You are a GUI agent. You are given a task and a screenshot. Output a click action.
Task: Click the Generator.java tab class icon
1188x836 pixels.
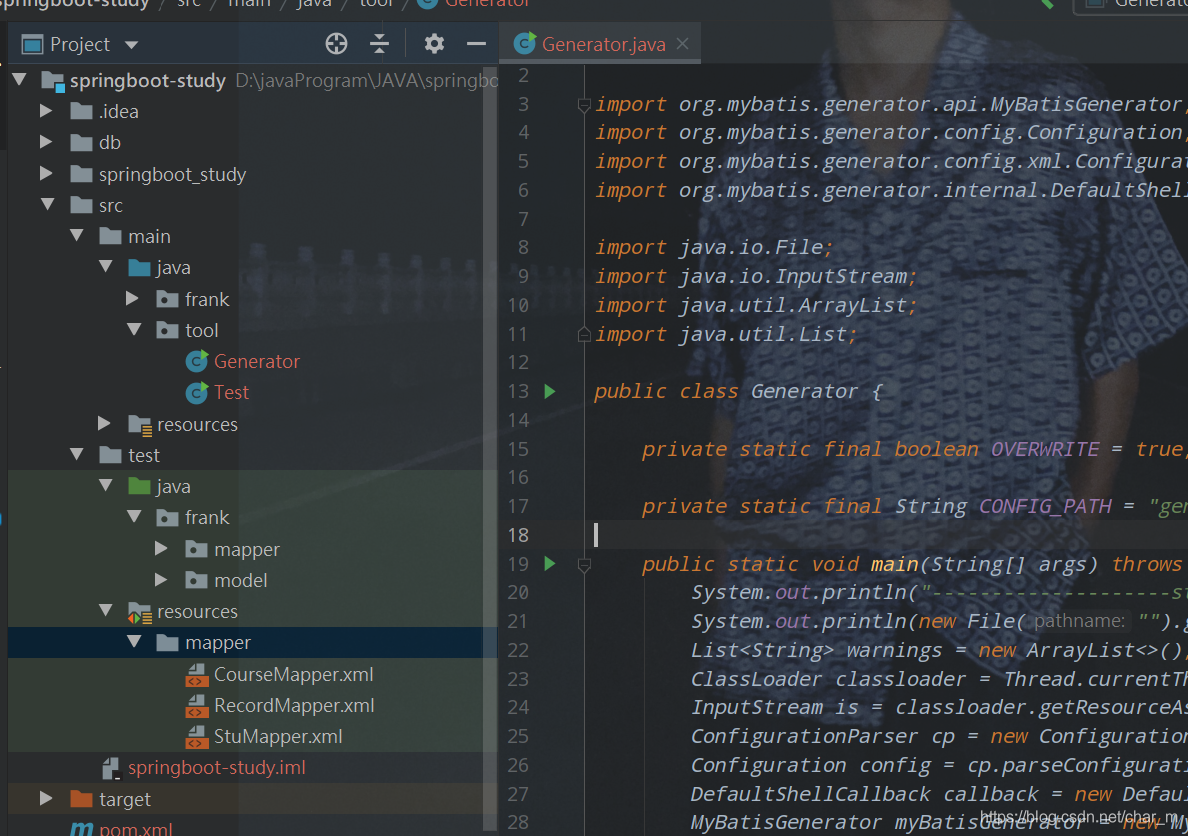(525, 43)
